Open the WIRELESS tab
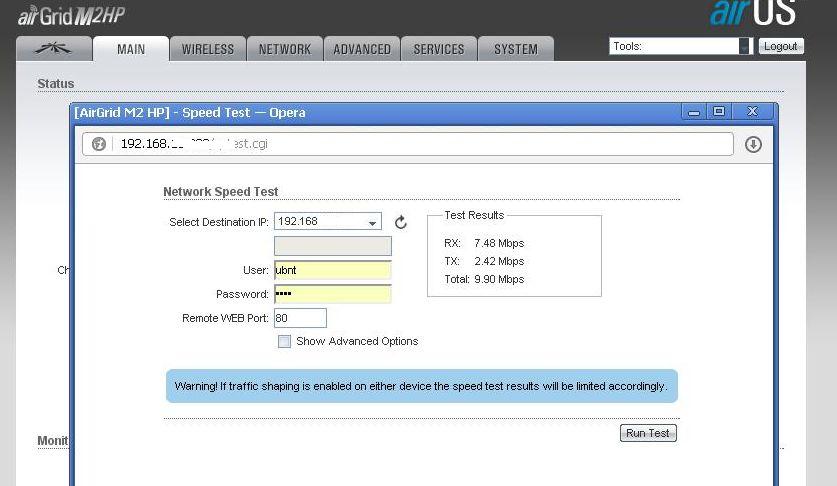This screenshot has width=837, height=486. click(x=208, y=49)
